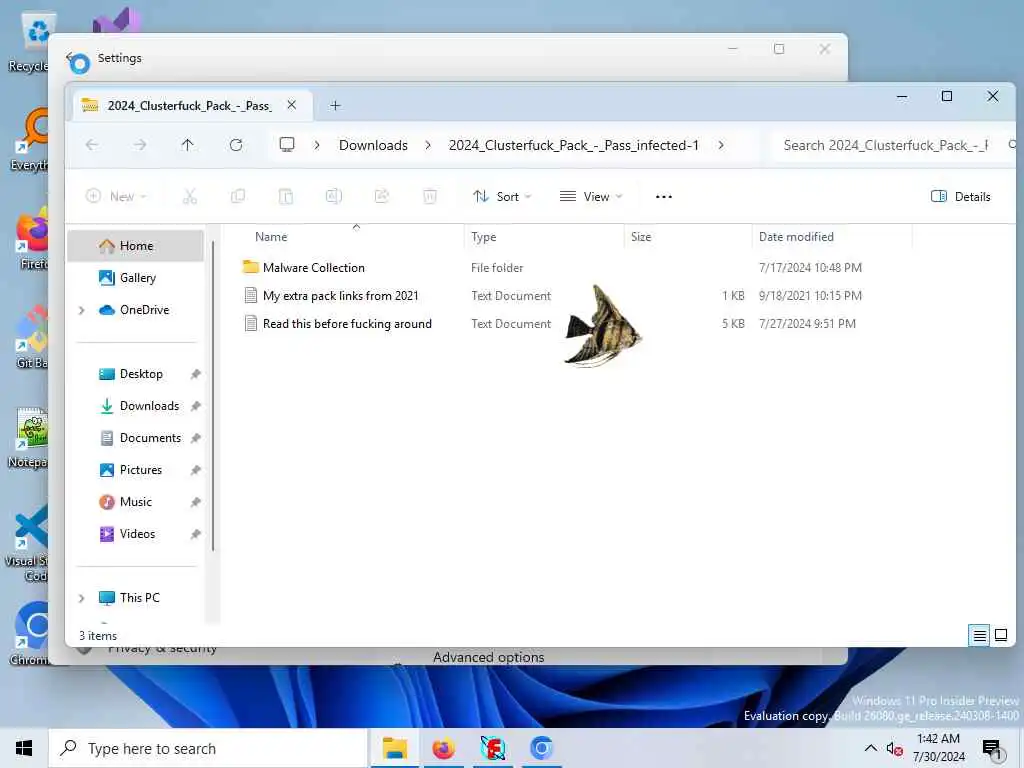Click the This PC monitor icon in the address bar
1024x768 pixels.
(287, 145)
